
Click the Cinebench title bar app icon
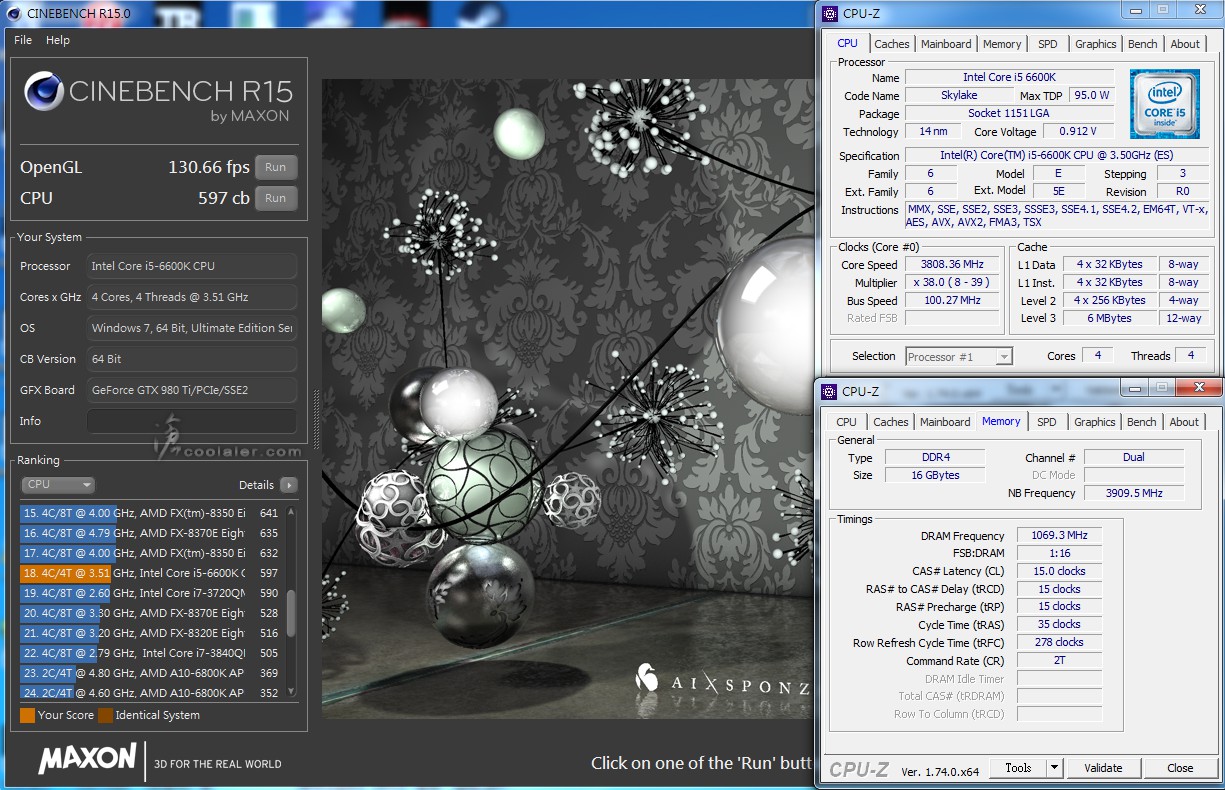pyautogui.click(x=13, y=13)
